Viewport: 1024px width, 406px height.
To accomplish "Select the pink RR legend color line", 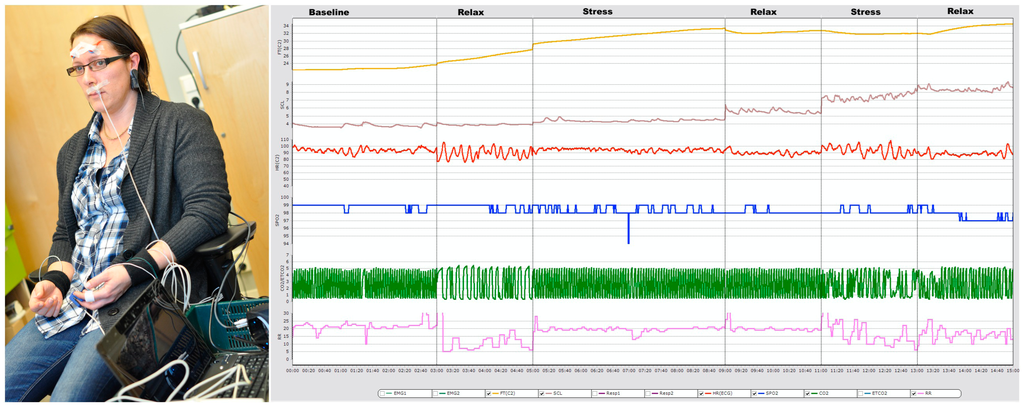I will point(921,394).
